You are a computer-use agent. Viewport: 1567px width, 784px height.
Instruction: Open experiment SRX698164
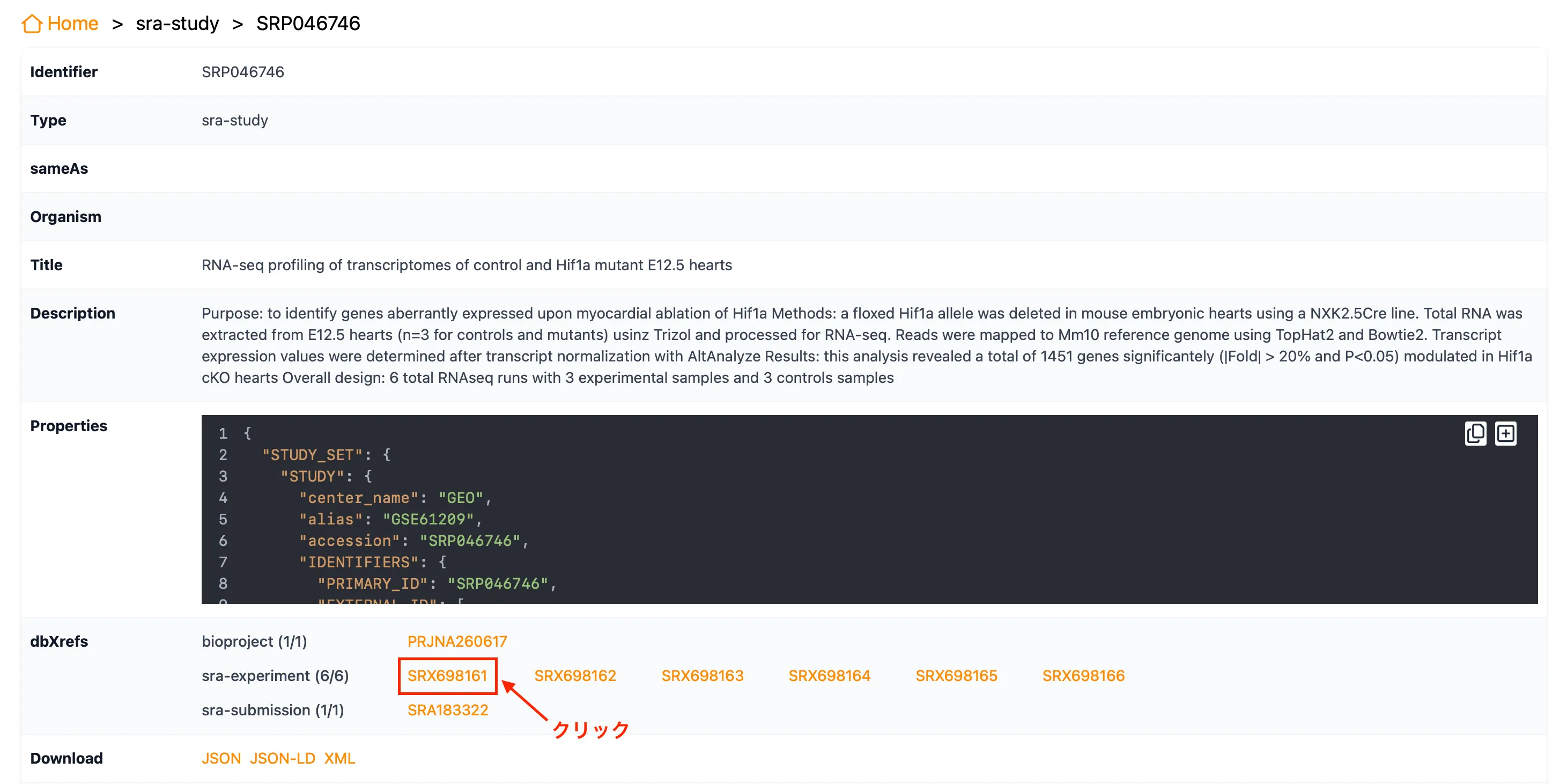tap(829, 676)
